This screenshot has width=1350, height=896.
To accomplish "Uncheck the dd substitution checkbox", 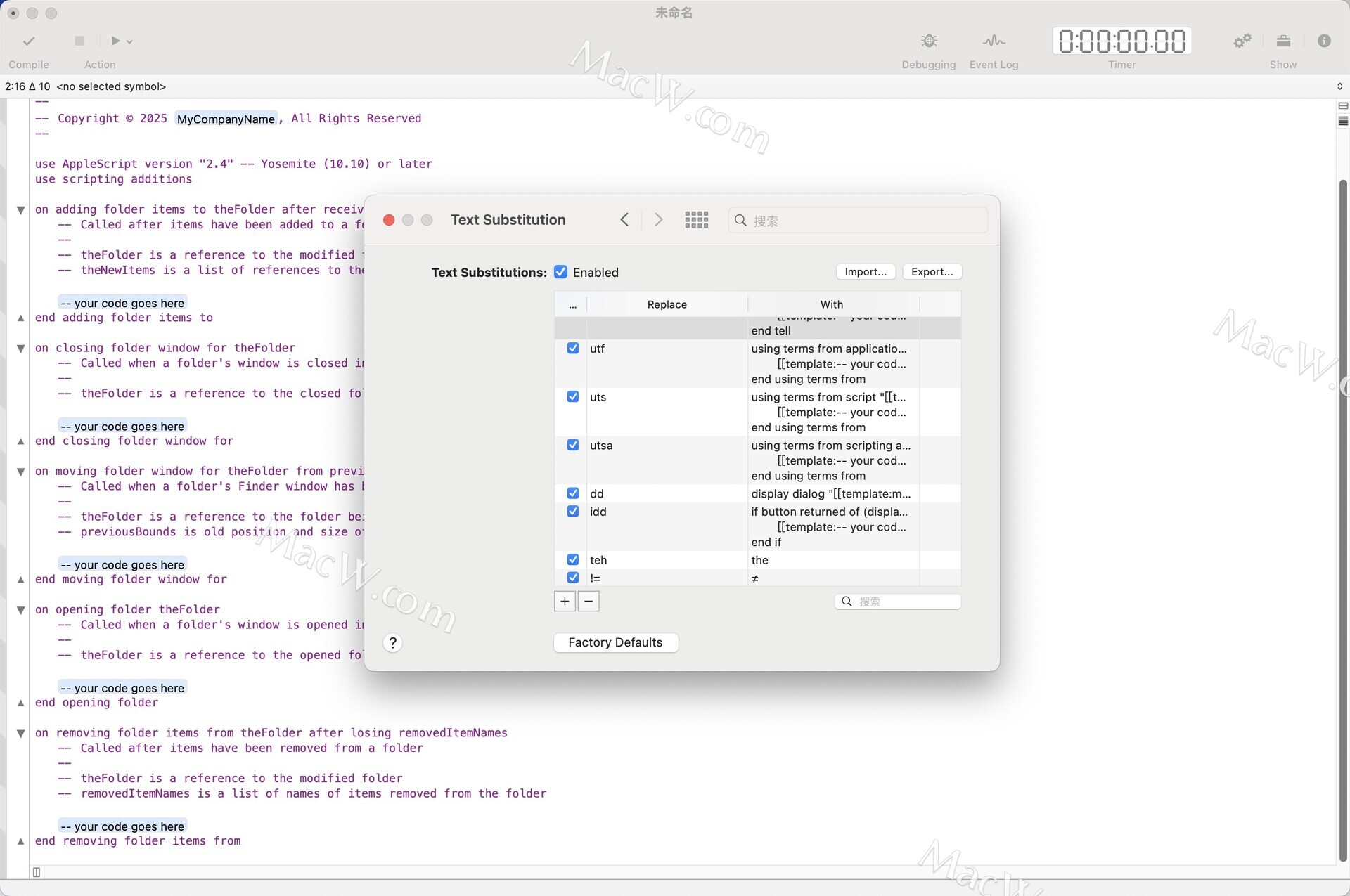I will coord(573,494).
